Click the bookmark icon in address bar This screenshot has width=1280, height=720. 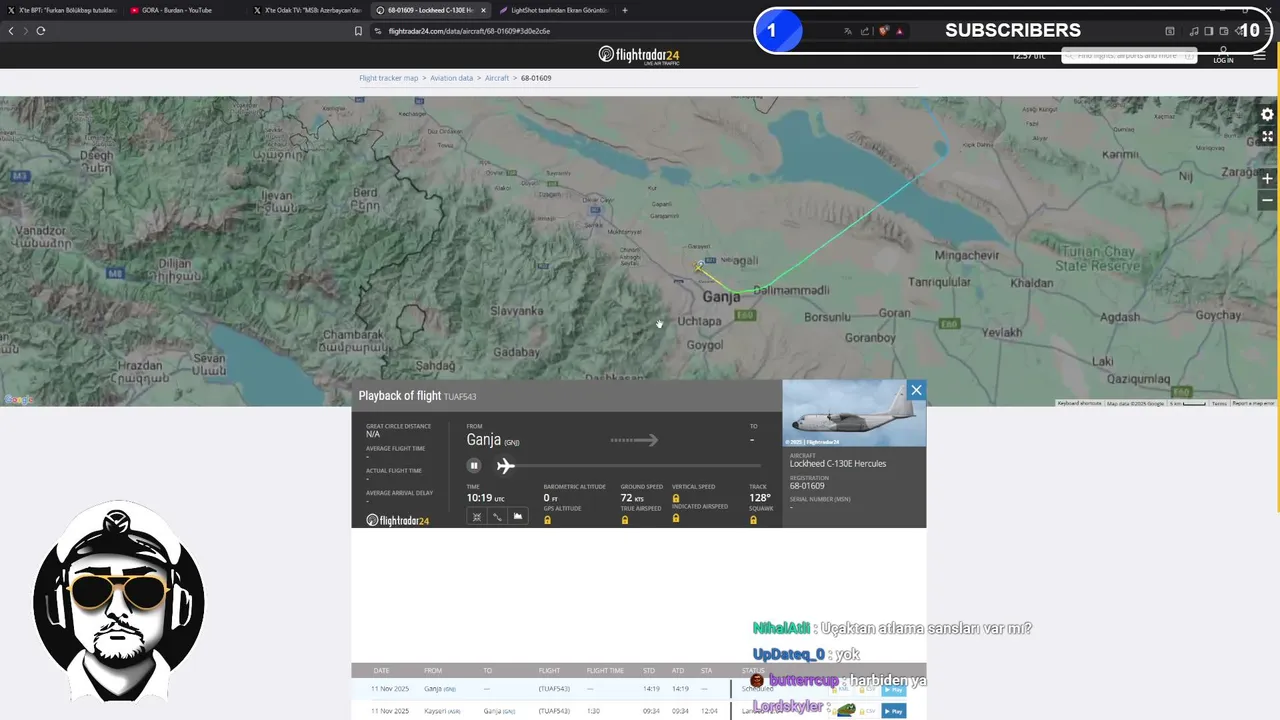358,31
